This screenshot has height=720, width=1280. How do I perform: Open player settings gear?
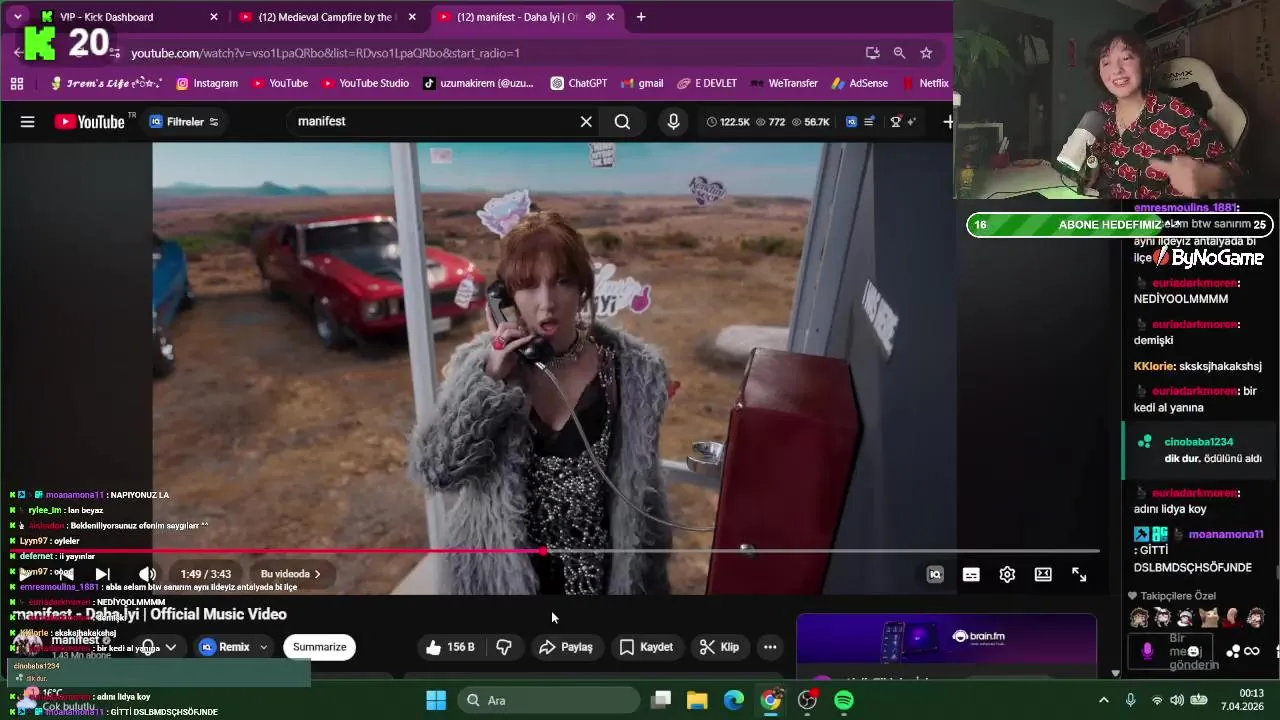[x=1007, y=574]
